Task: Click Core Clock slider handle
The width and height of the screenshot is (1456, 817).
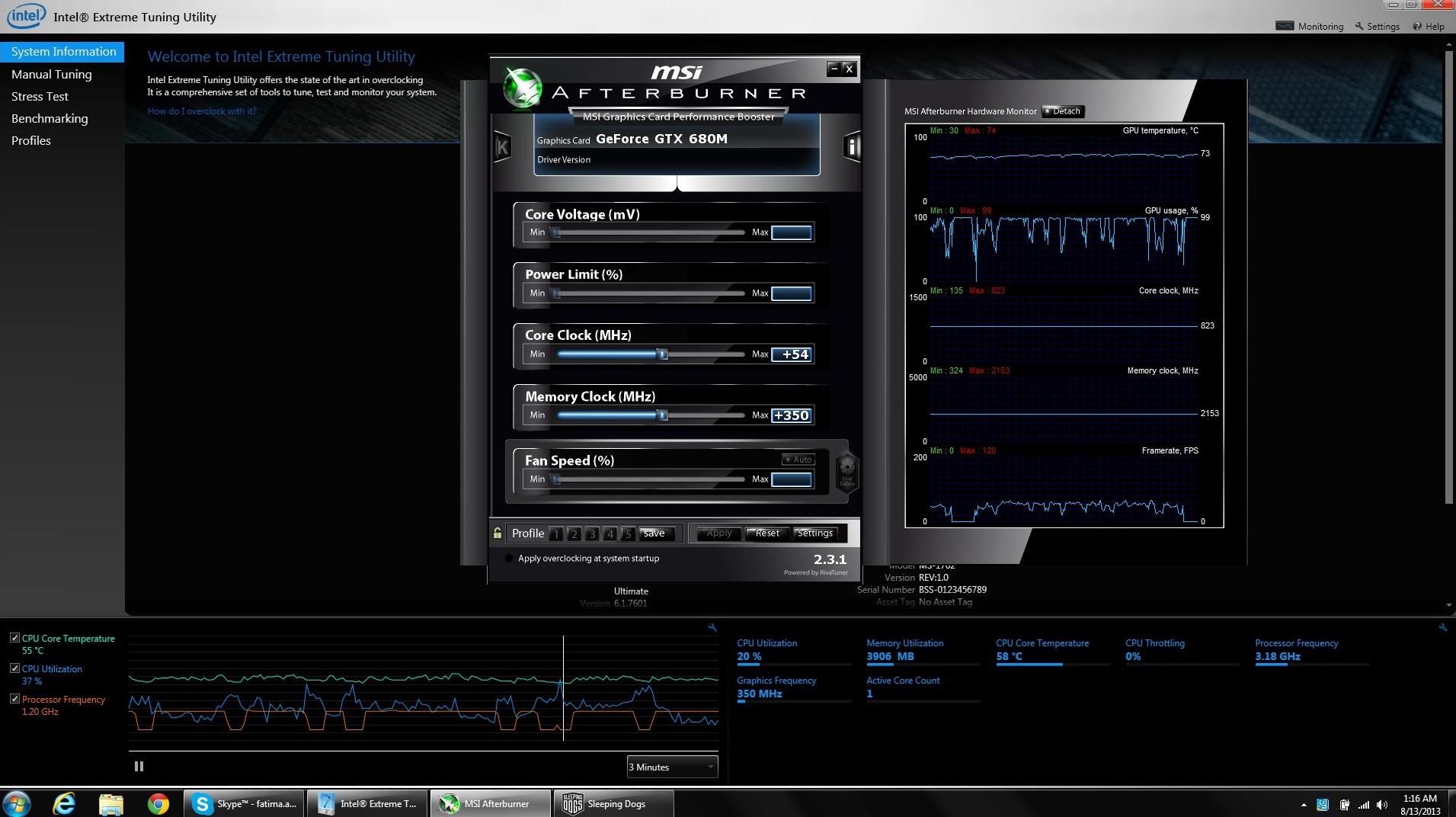Action: pos(663,354)
